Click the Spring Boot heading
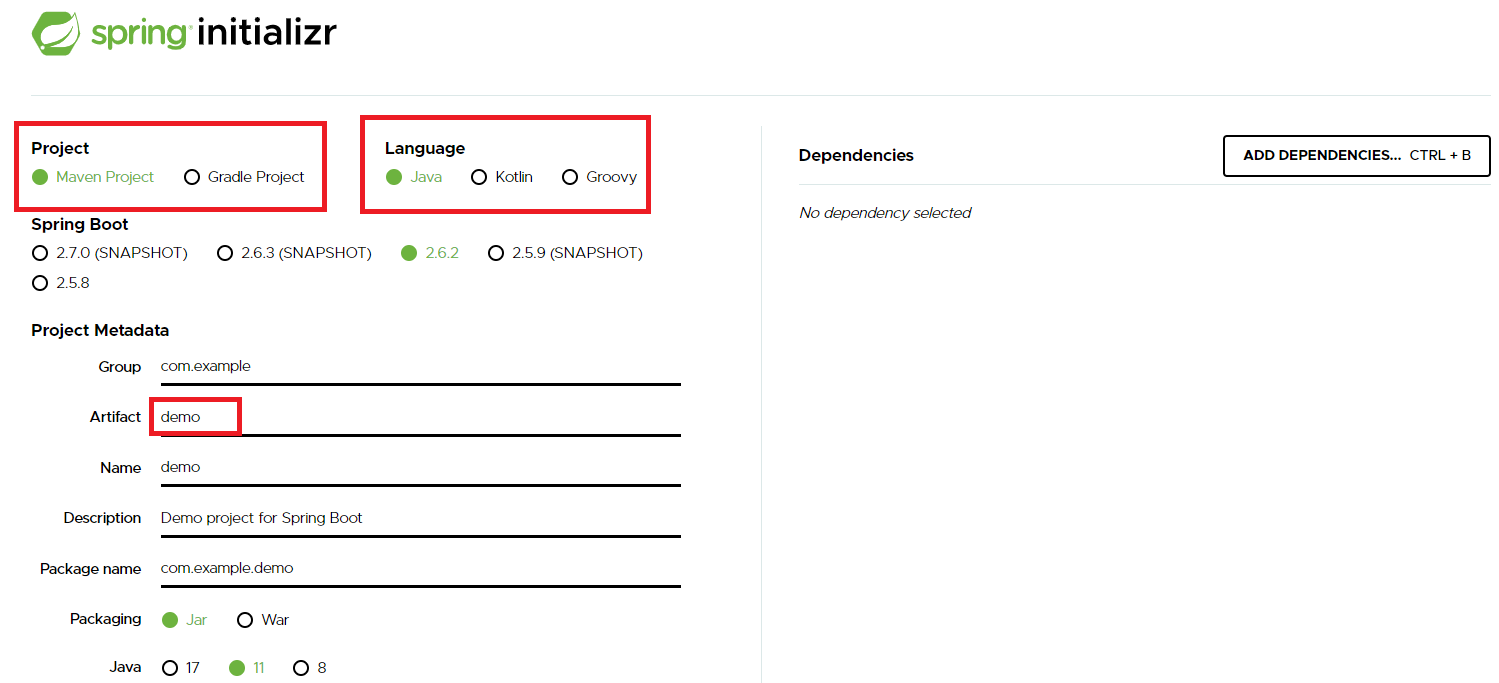This screenshot has height=683, width=1499. [x=80, y=224]
